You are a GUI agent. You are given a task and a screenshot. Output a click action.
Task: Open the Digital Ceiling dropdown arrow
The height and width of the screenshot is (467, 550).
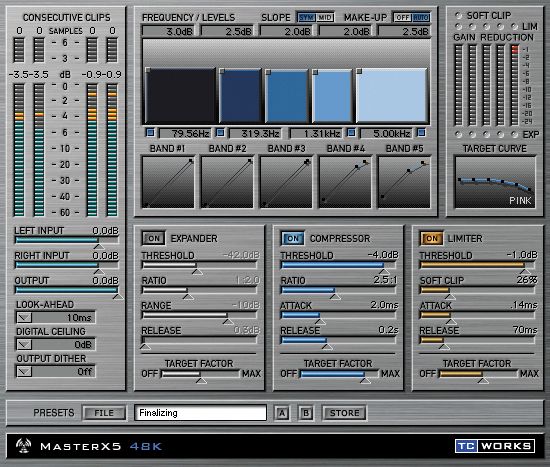24,345
